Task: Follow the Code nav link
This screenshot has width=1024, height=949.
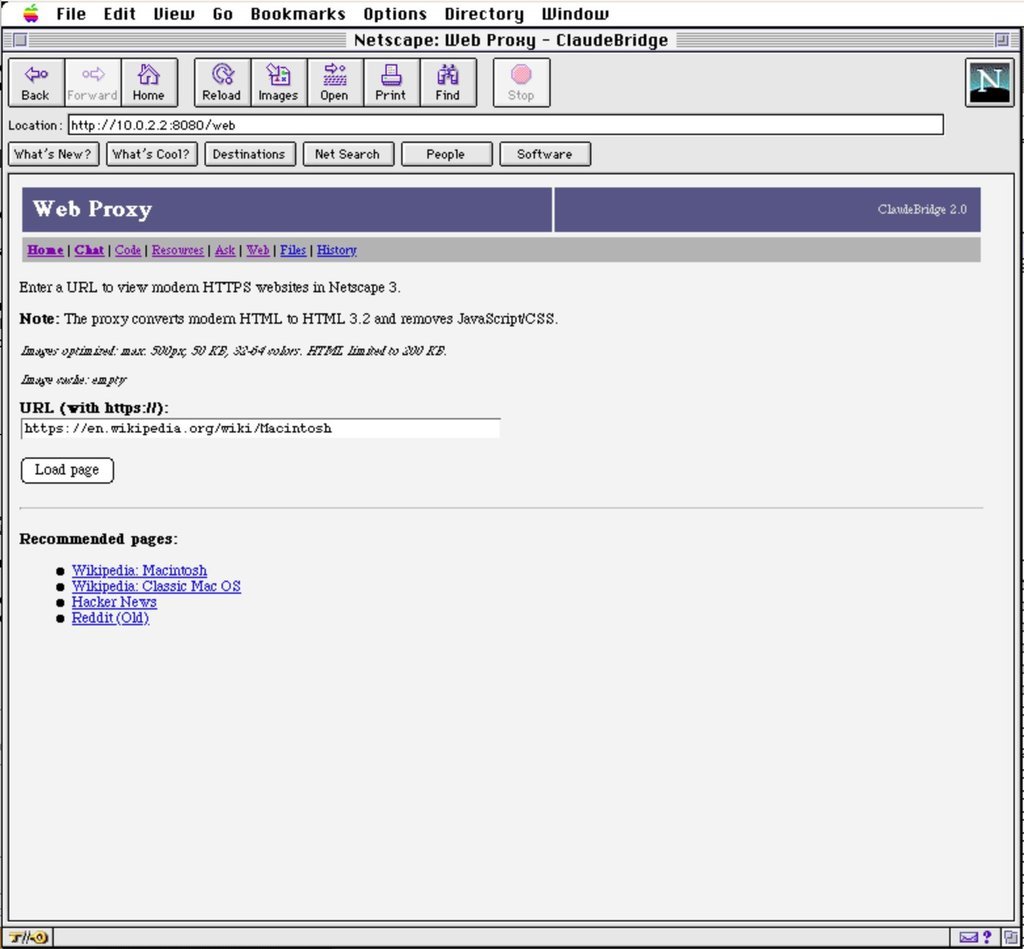Action: pyautogui.click(x=128, y=250)
